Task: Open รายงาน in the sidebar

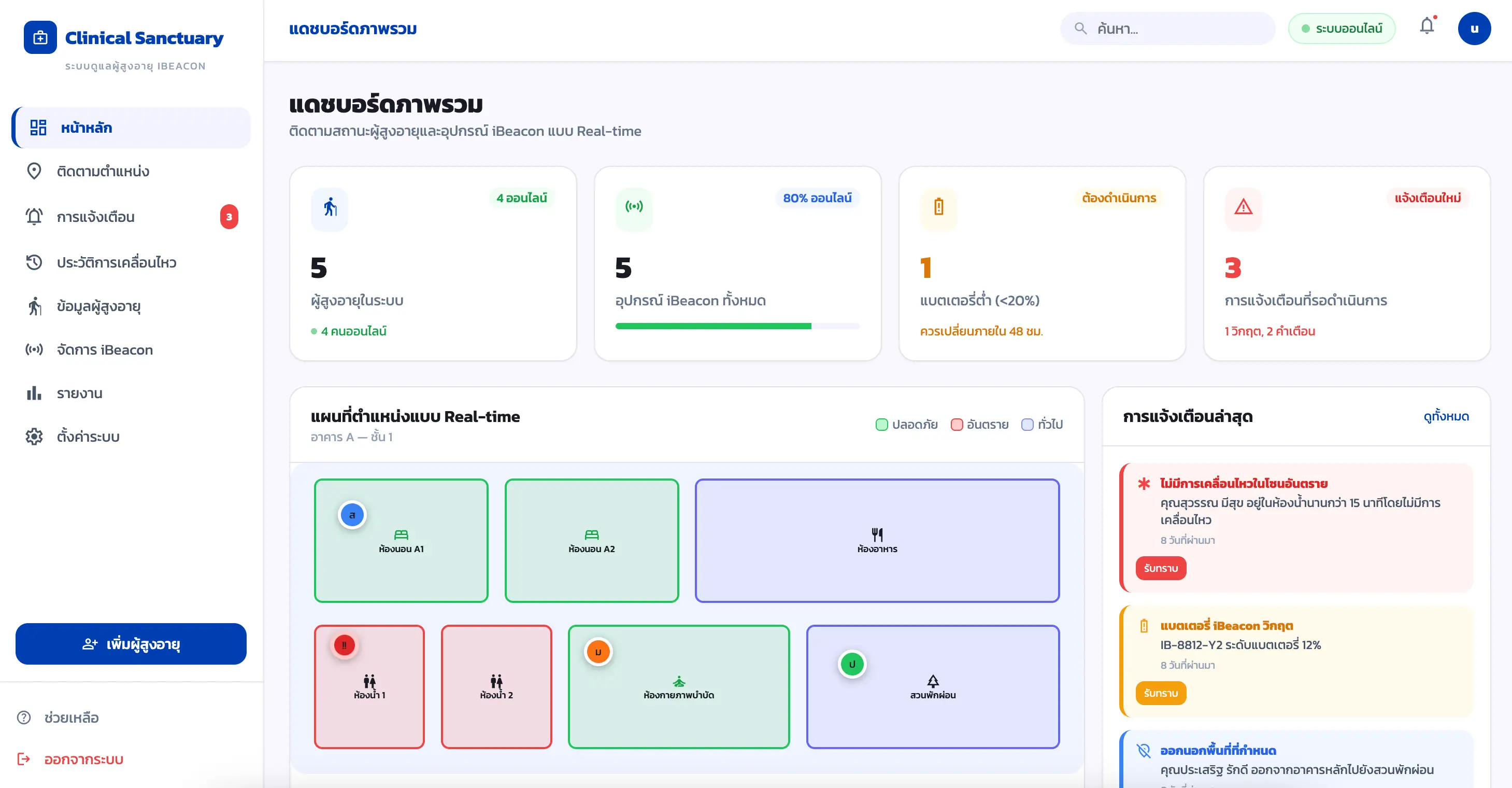Action: (132, 393)
